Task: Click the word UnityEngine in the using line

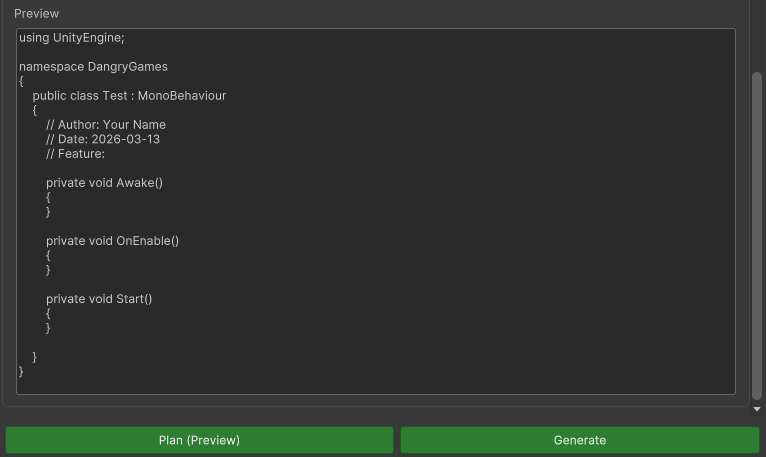Action: click(88, 38)
